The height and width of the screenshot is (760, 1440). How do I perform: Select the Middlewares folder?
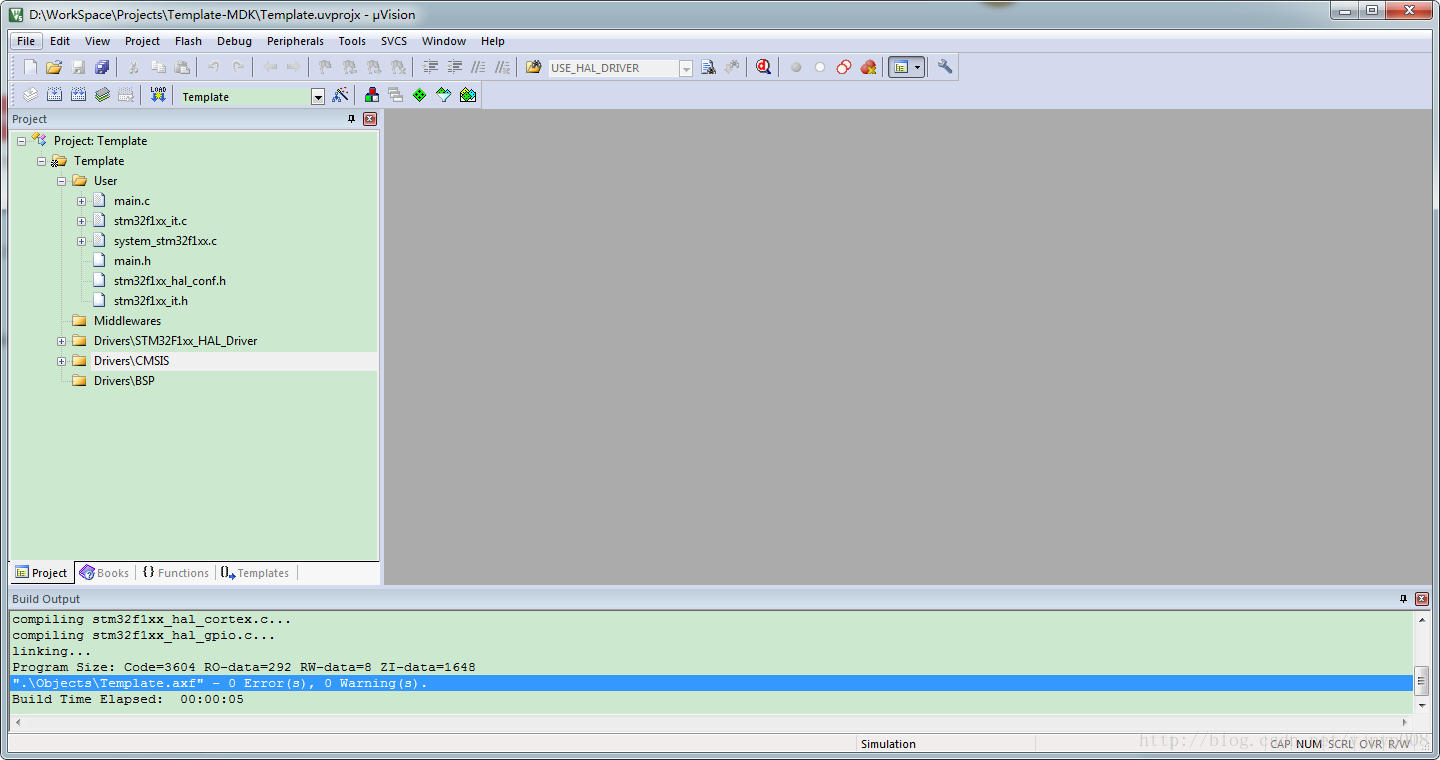tap(127, 321)
